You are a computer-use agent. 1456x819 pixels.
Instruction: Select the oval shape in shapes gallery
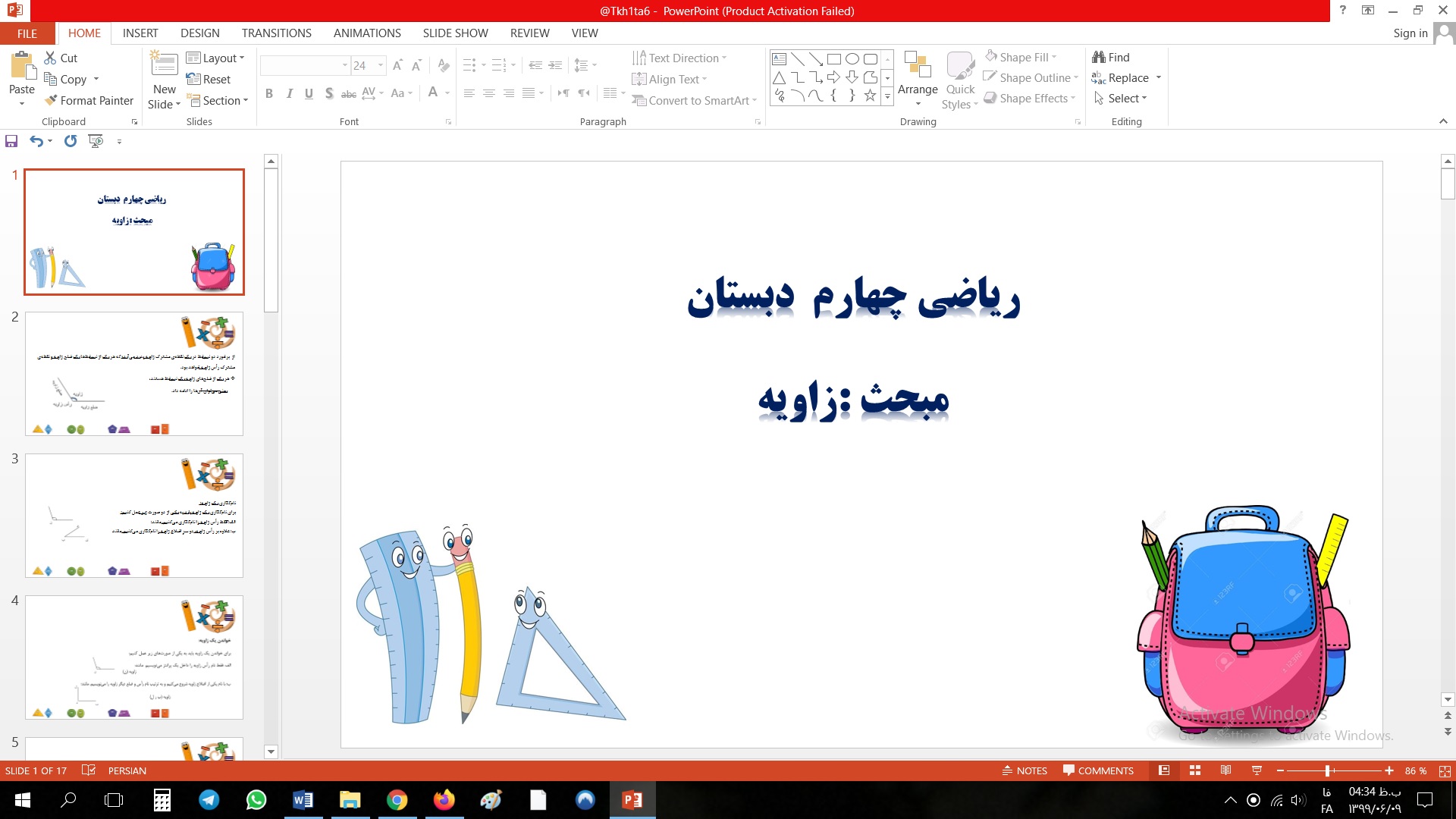[x=852, y=59]
